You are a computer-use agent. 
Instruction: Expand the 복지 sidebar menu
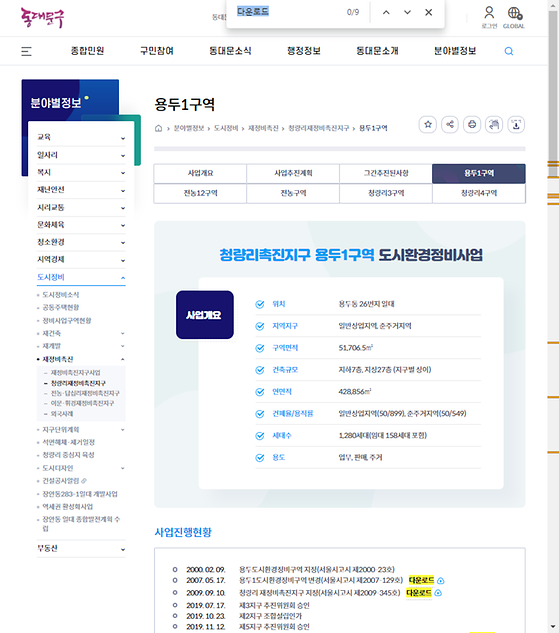click(81, 172)
